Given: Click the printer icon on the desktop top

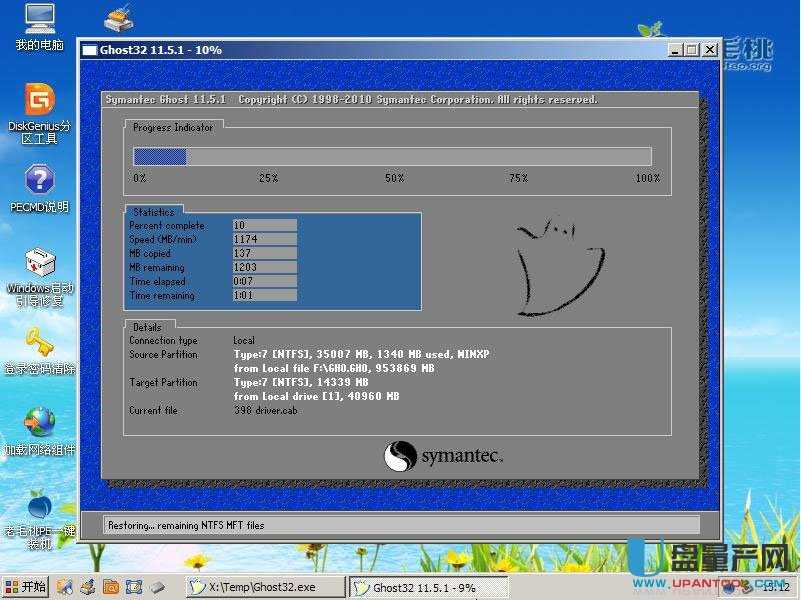Looking at the screenshot, I should 119,20.
